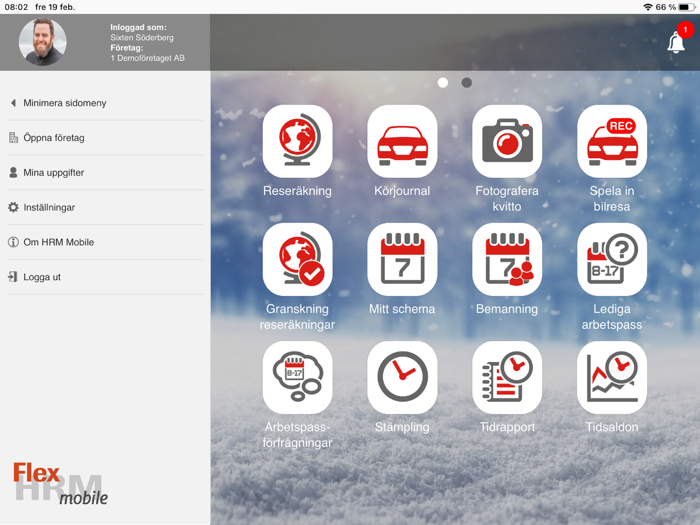Open the Stämpling clock icon

(402, 378)
